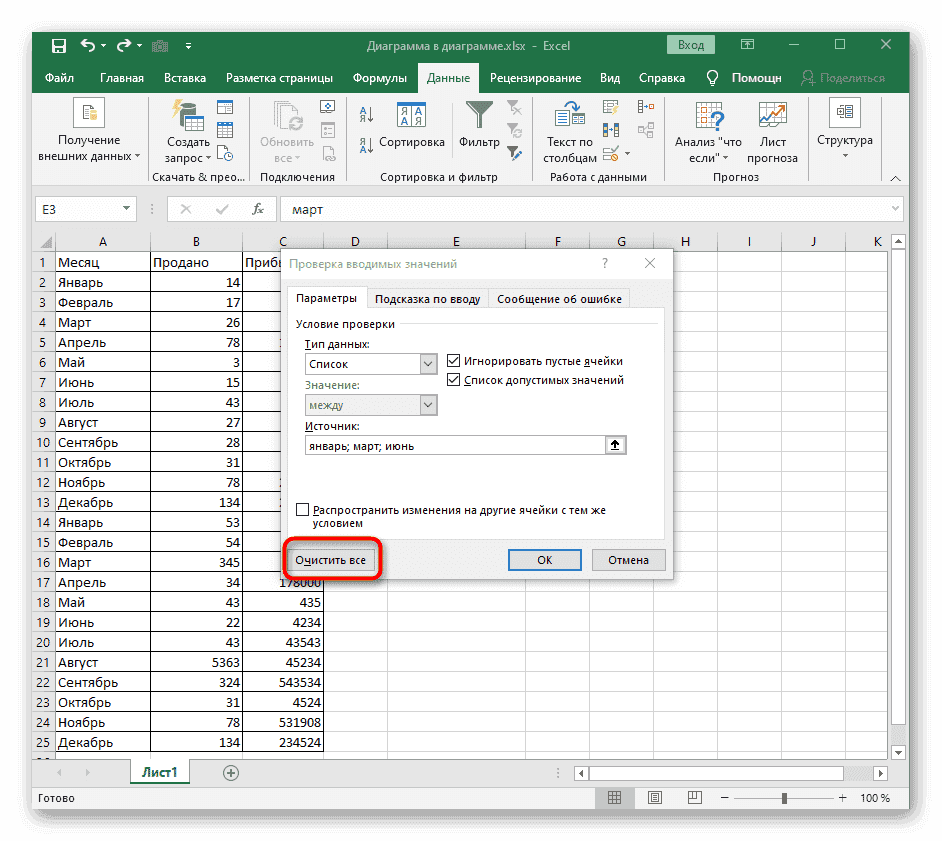
Task: Click the Filter funnel icon
Action: click(479, 118)
